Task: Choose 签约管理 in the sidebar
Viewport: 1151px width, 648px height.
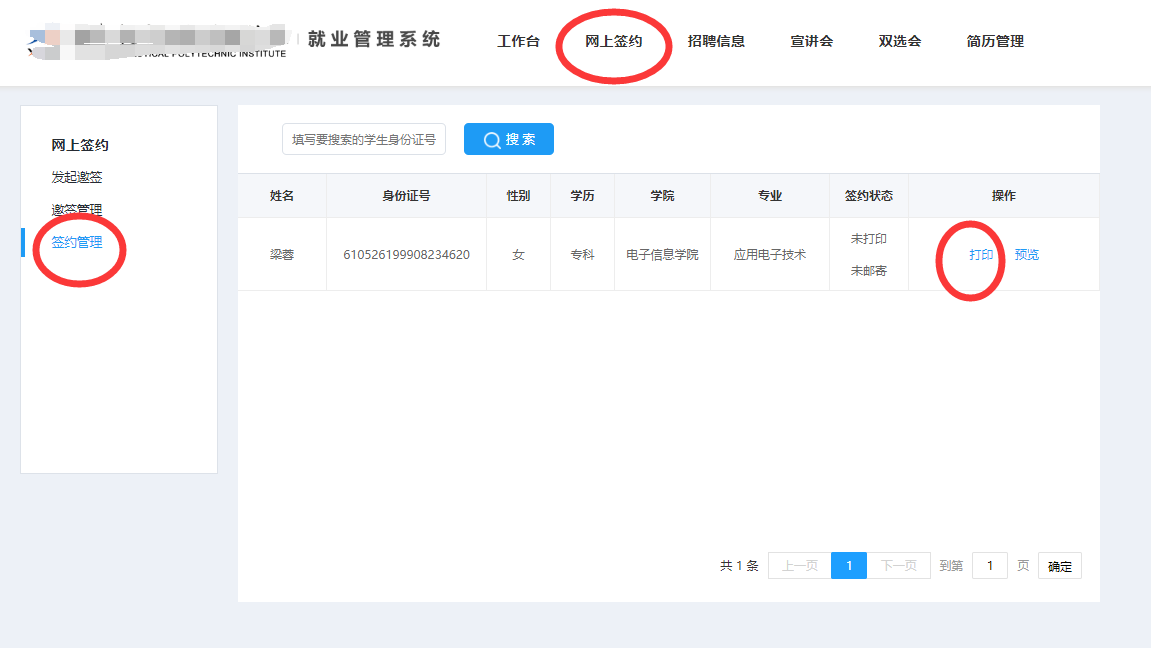Action: [77, 242]
